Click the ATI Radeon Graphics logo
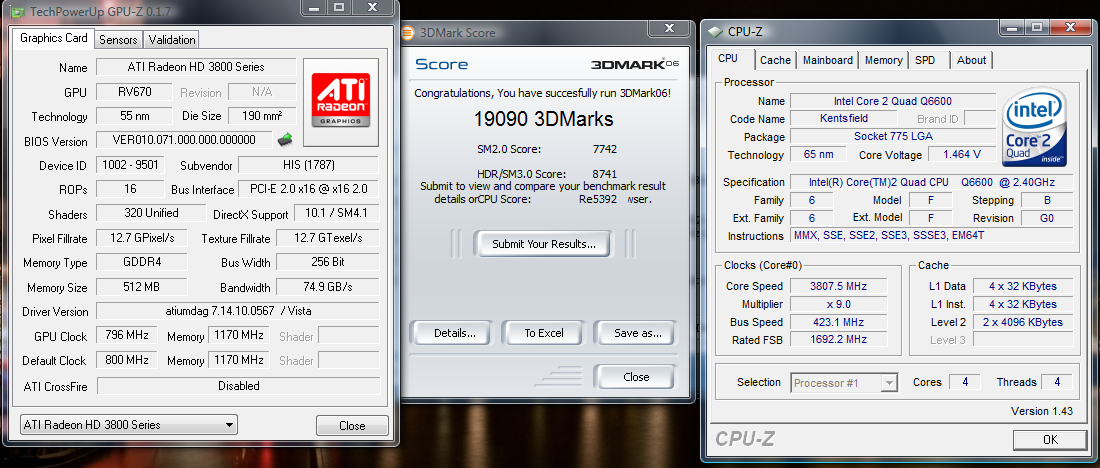Screen dimensions: 1100x468 (x=341, y=100)
